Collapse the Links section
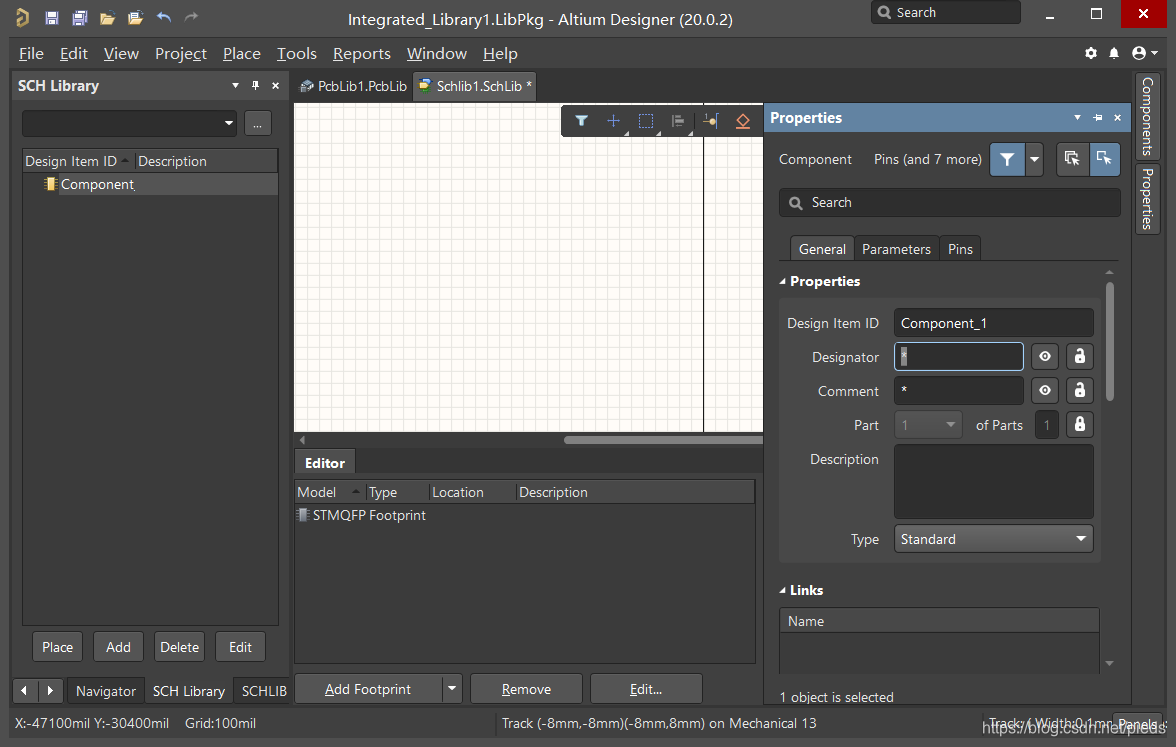The height and width of the screenshot is (747, 1176). tap(783, 590)
